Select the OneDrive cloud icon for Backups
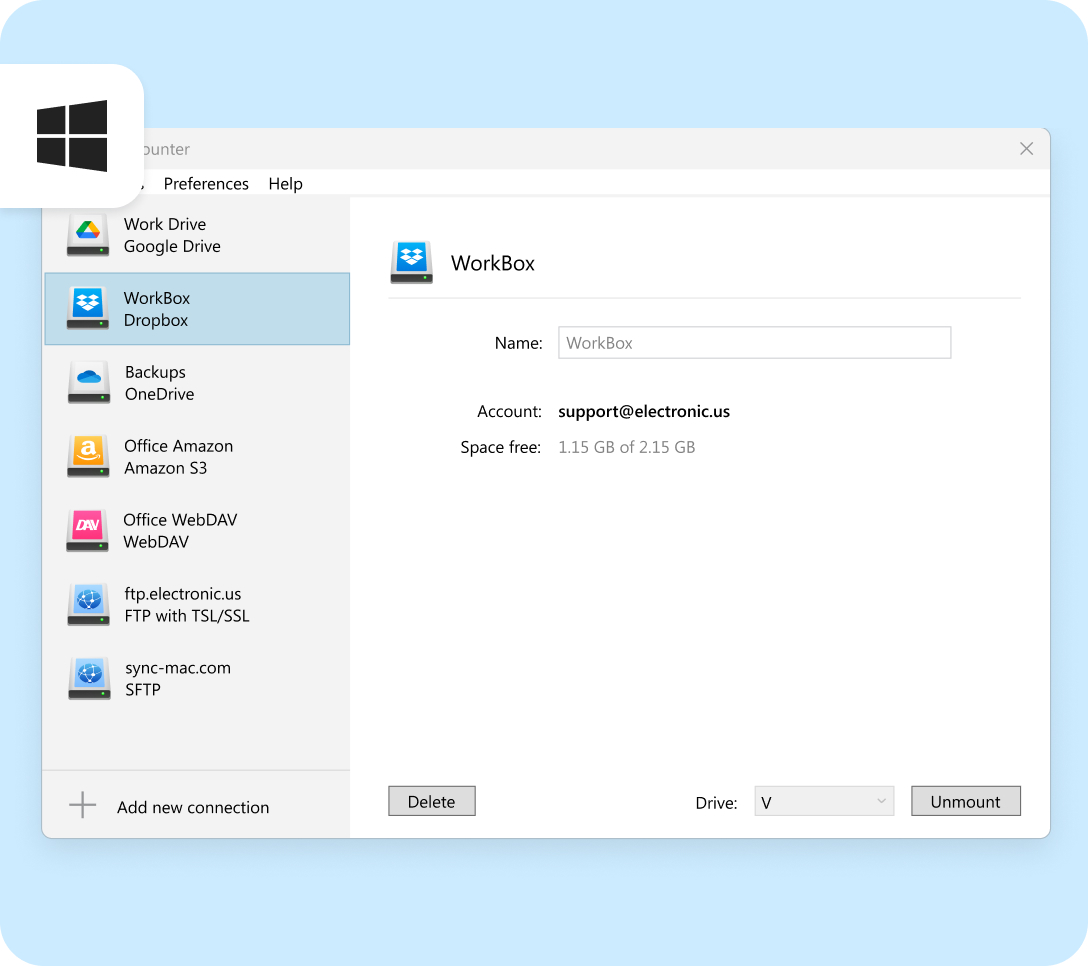 coord(88,382)
